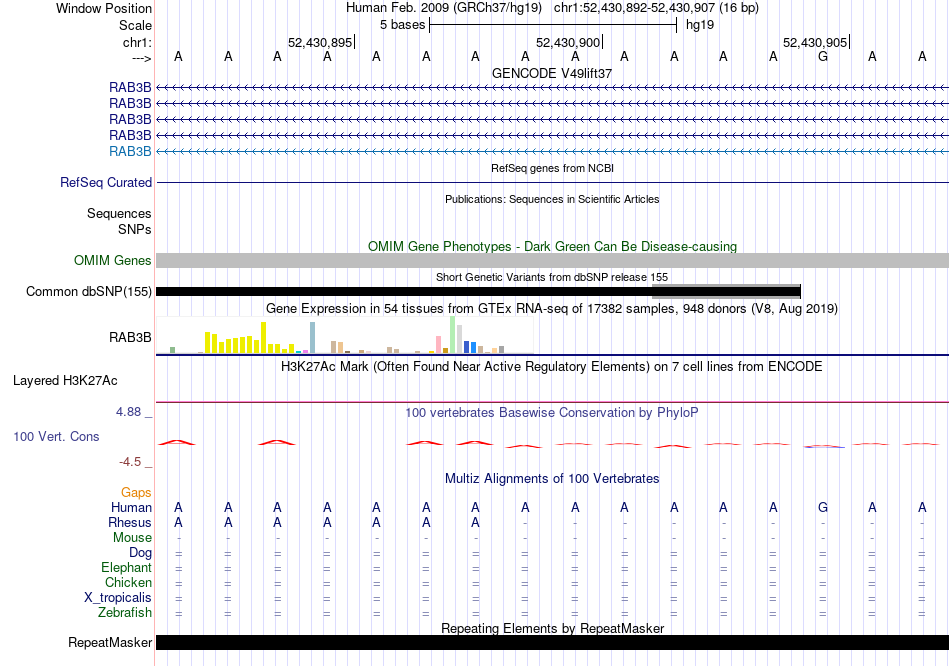Image resolution: width=950 pixels, height=666 pixels.
Task: Click the Gaps row label
Action: click(x=136, y=493)
